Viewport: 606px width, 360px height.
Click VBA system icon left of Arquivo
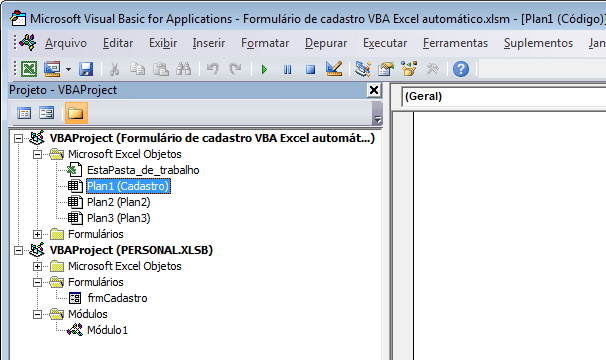click(27, 43)
